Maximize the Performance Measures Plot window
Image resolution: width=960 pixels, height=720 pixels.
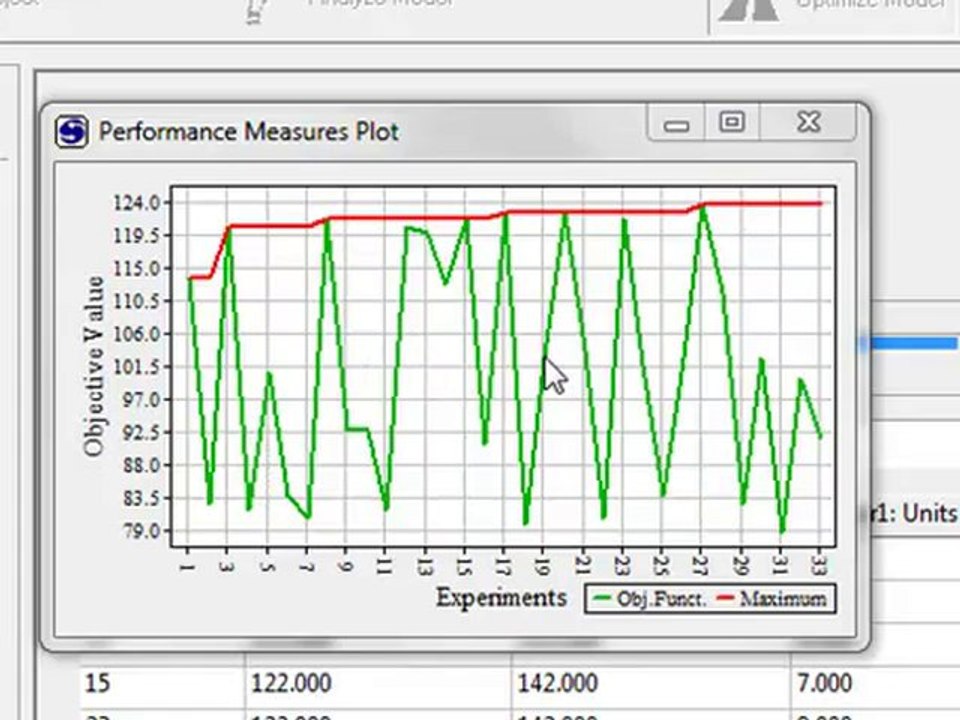tap(732, 122)
